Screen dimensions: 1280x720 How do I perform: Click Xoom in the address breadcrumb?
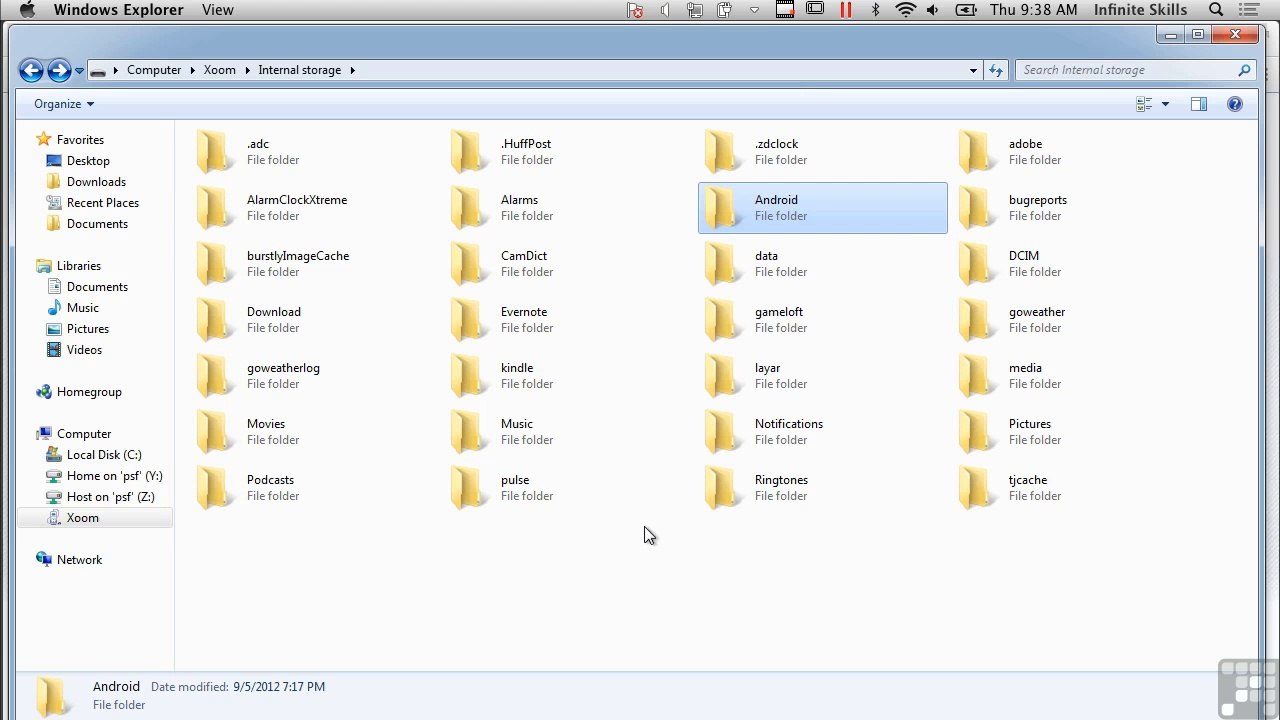click(x=220, y=70)
